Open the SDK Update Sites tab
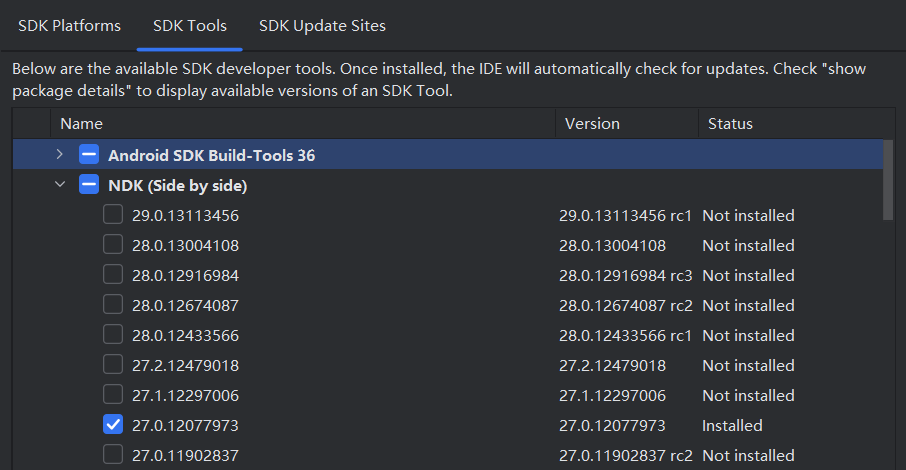906x470 pixels. tap(322, 26)
